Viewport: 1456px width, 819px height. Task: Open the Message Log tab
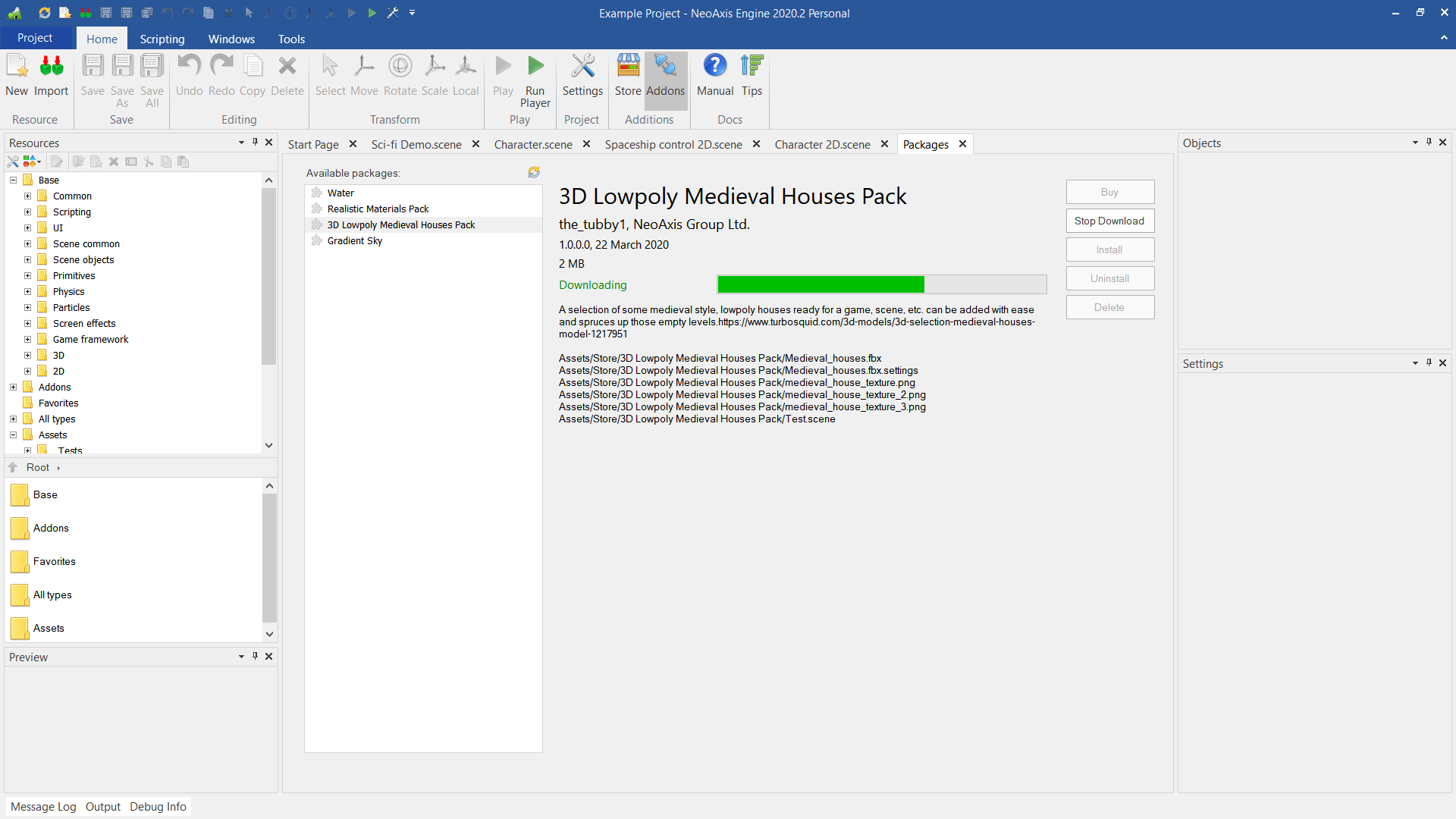tap(43, 806)
